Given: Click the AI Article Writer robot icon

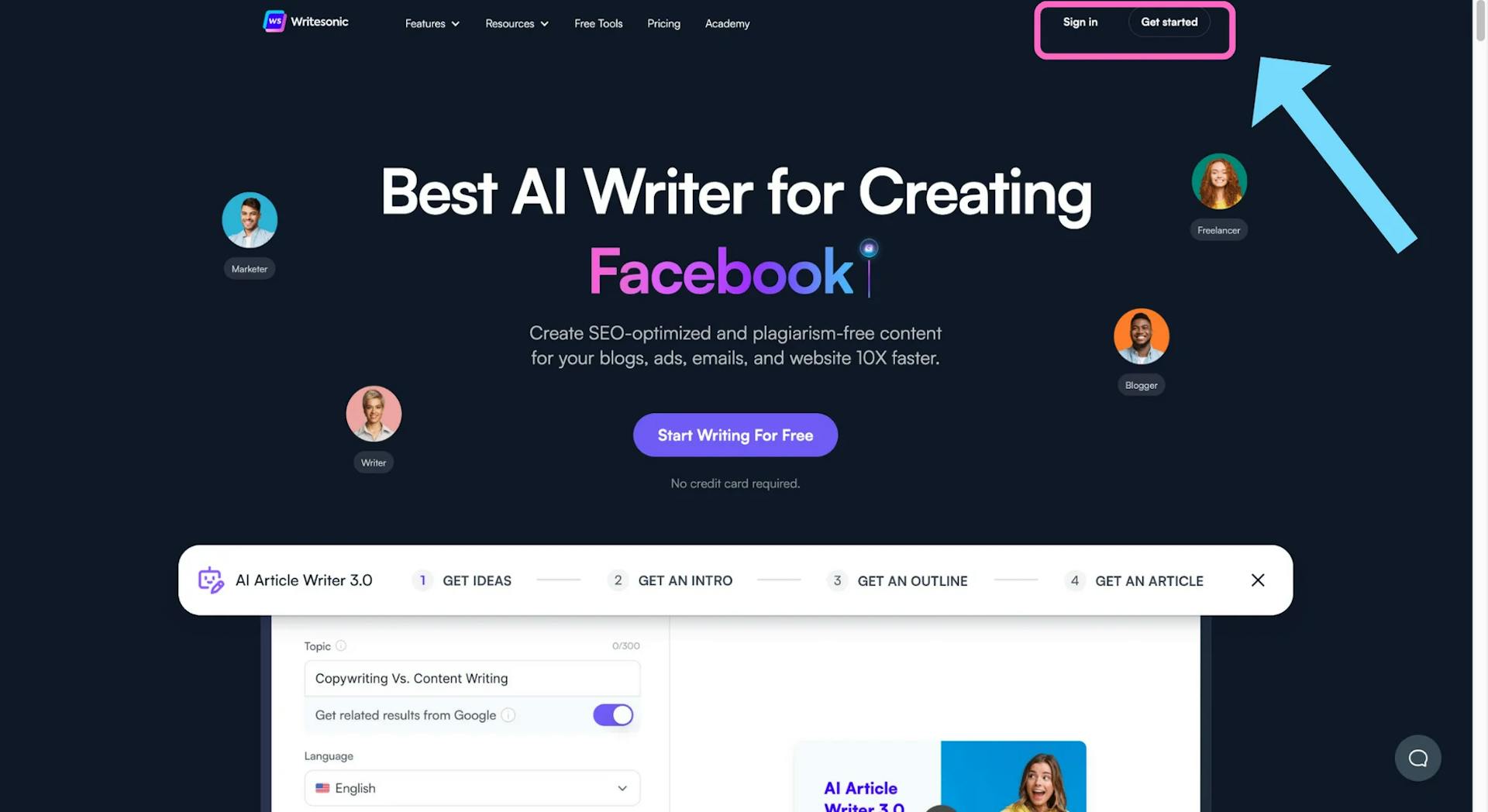Looking at the screenshot, I should tap(211, 580).
